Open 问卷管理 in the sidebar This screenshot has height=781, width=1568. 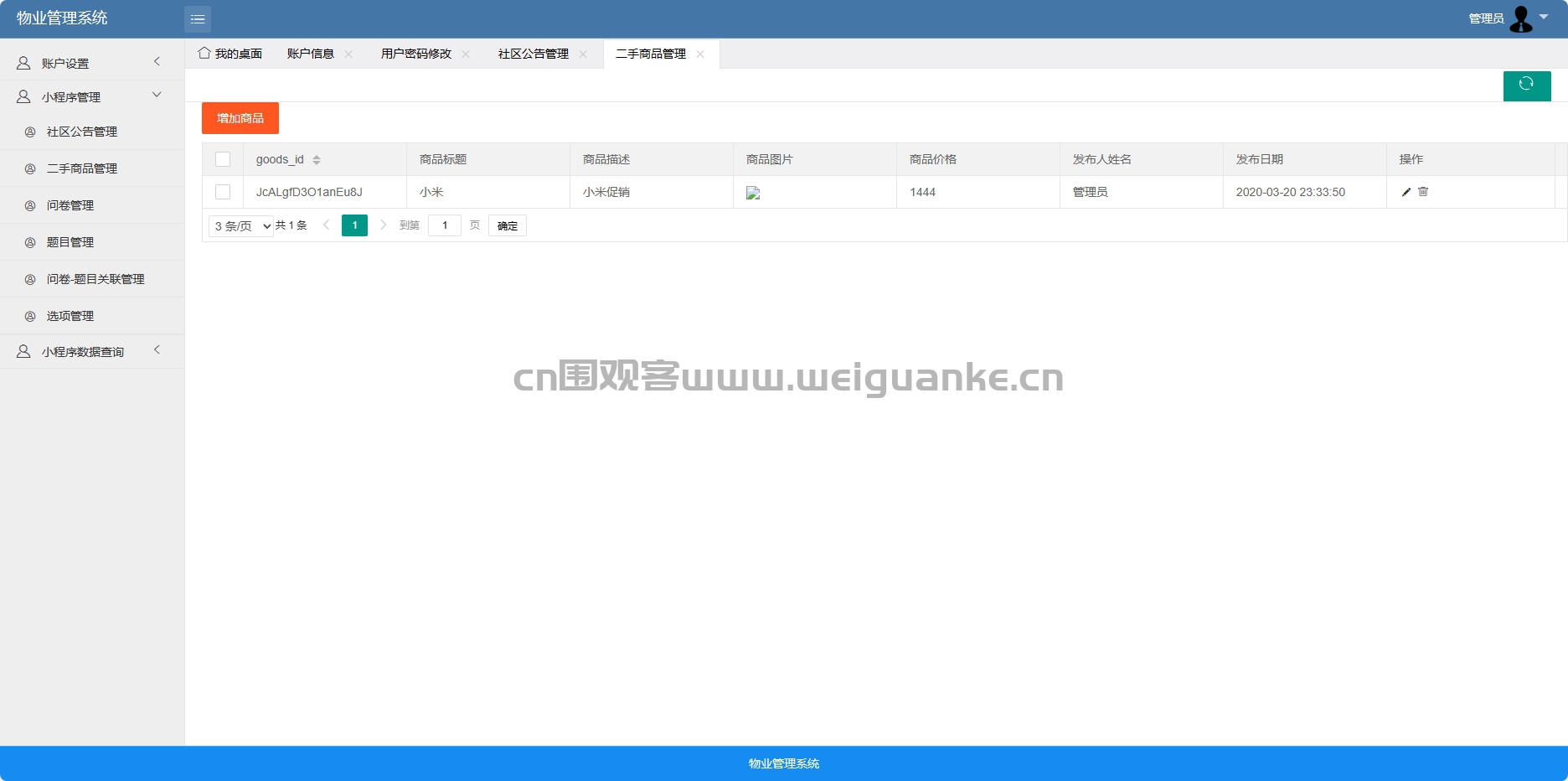coord(70,205)
